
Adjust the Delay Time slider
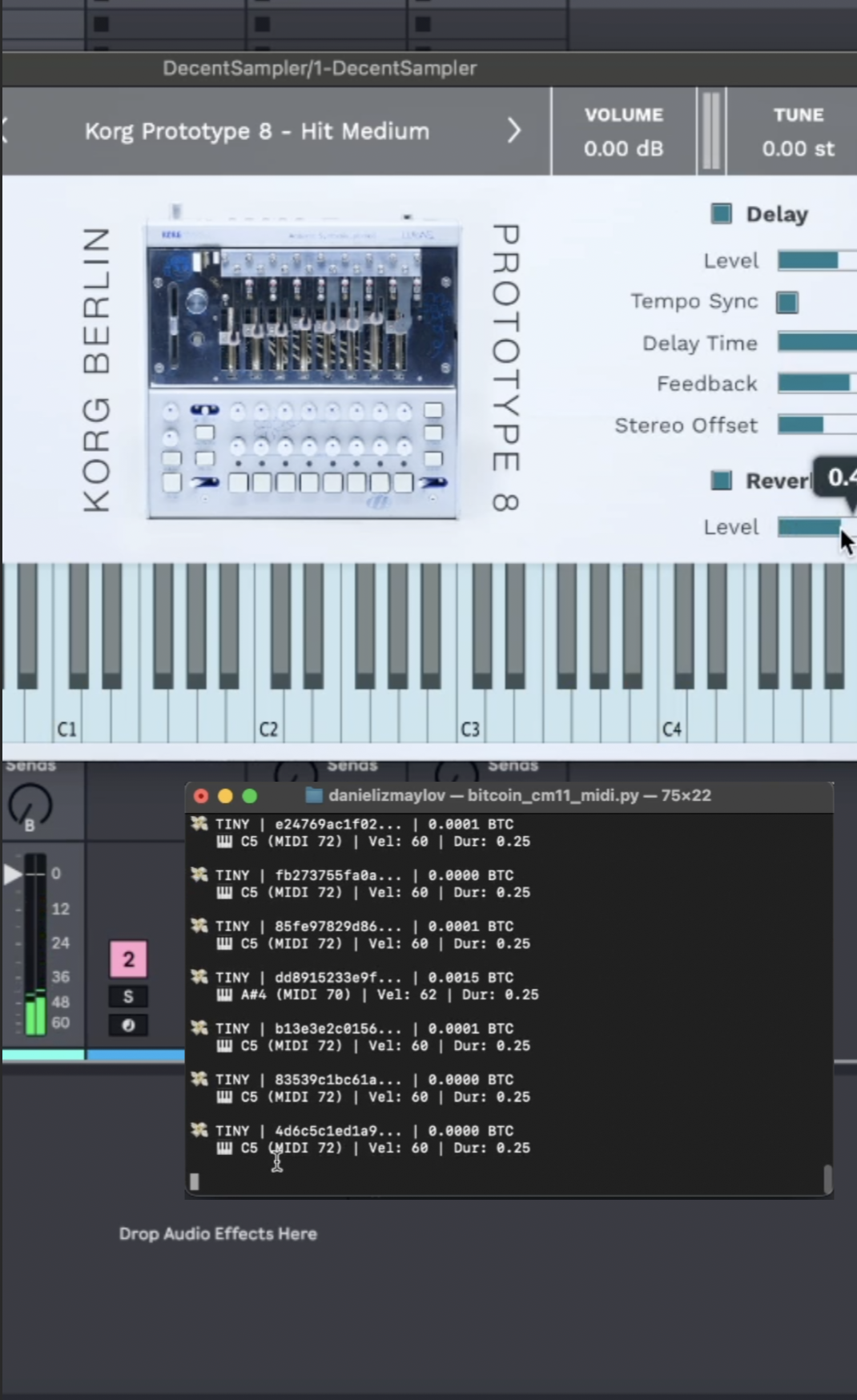[x=817, y=343]
